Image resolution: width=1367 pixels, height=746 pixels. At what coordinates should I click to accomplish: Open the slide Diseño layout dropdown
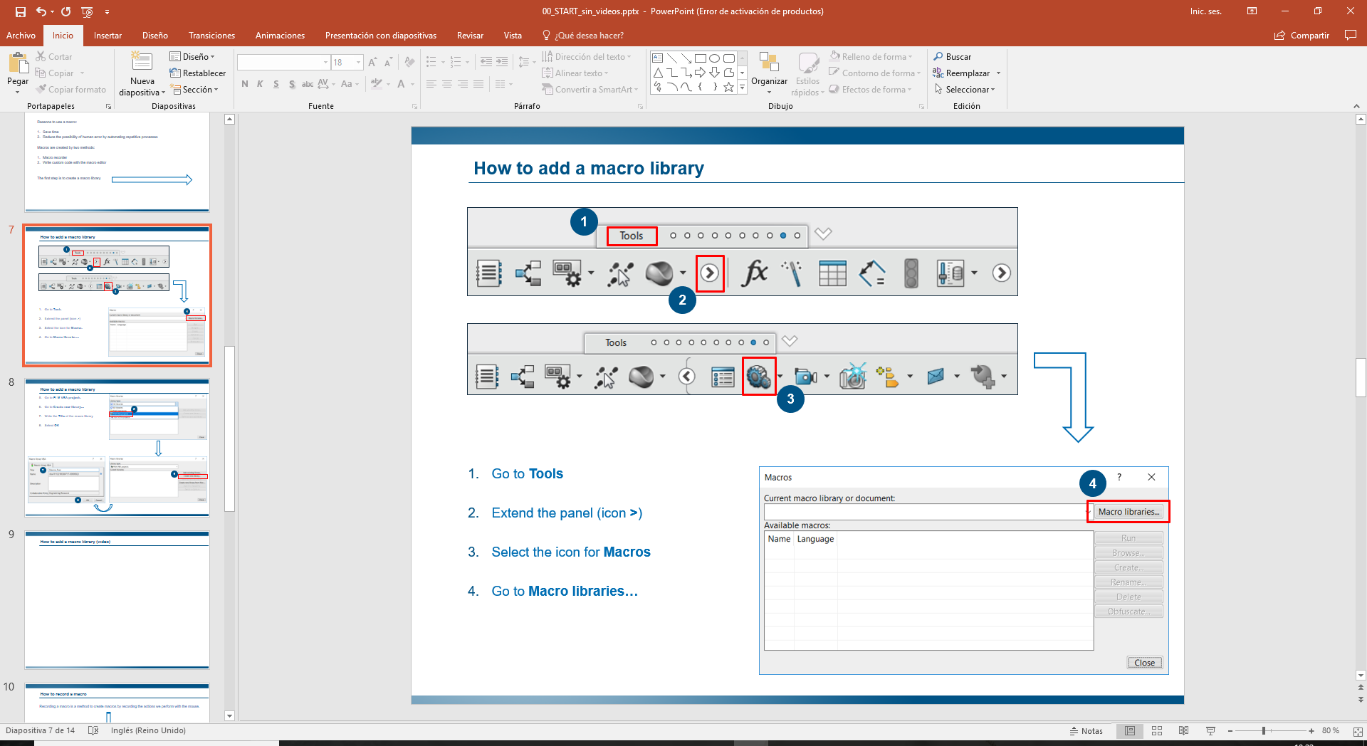191,57
